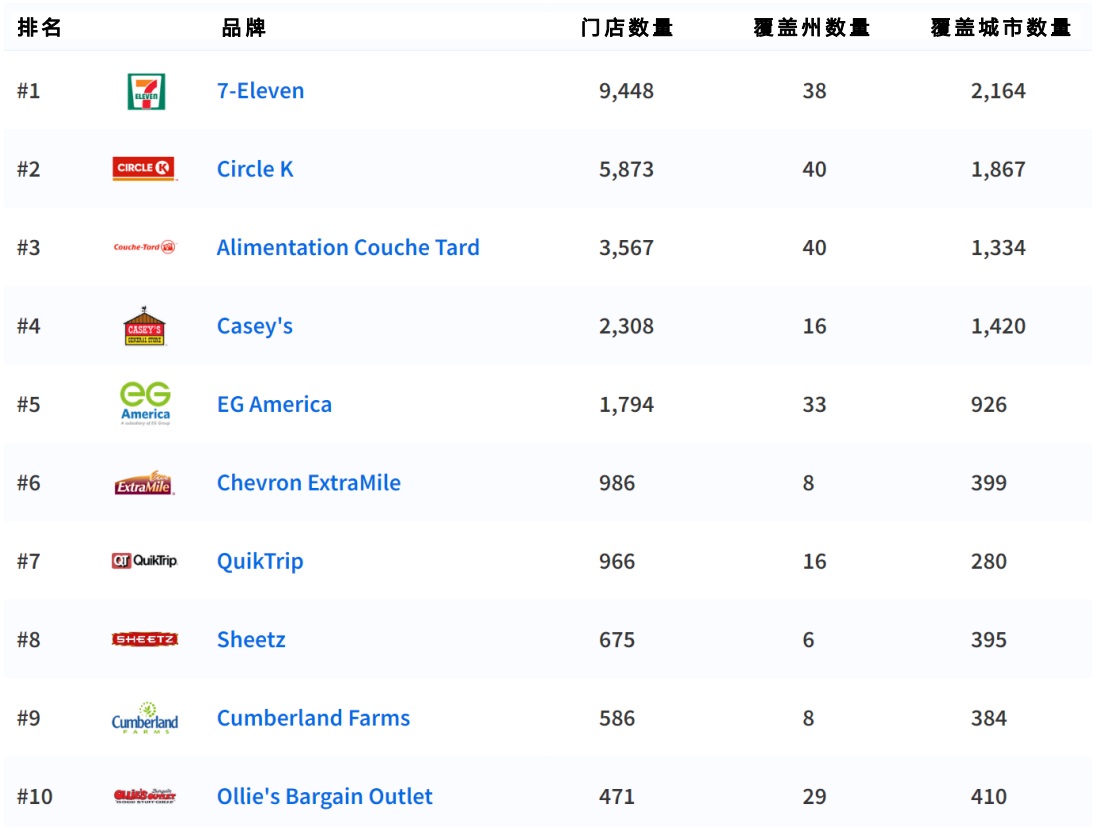Click the Cumberland Farms logo icon
This screenshot has height=830, width=1097.
145,718
